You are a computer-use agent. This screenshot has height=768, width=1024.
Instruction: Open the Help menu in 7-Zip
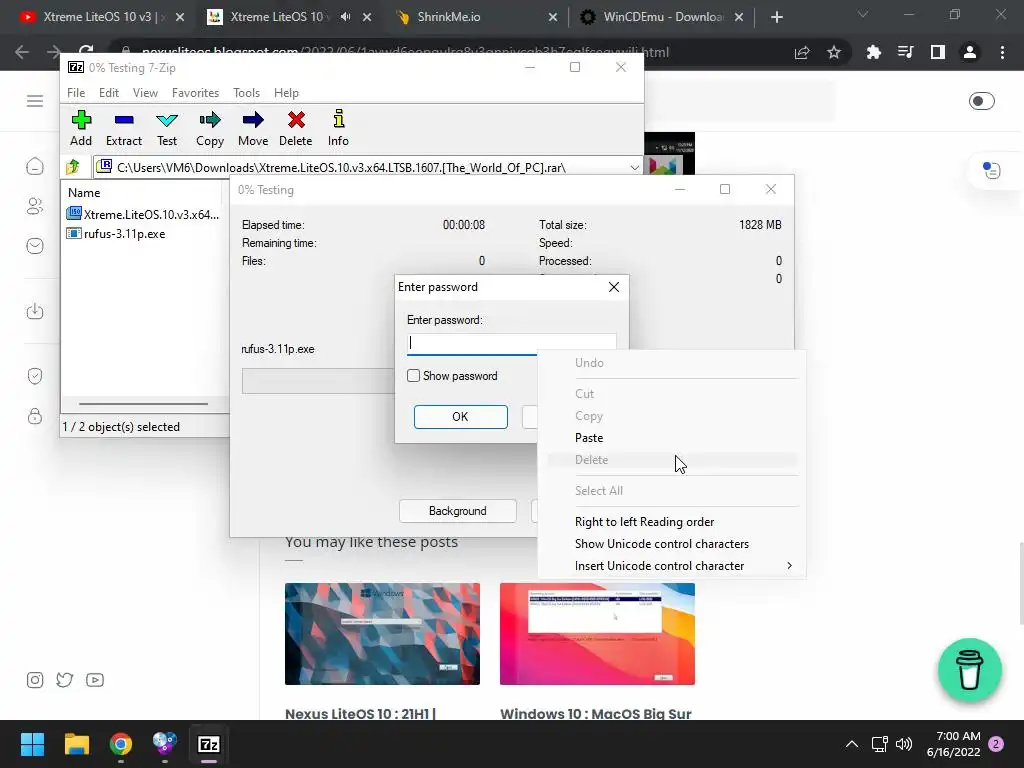286,93
